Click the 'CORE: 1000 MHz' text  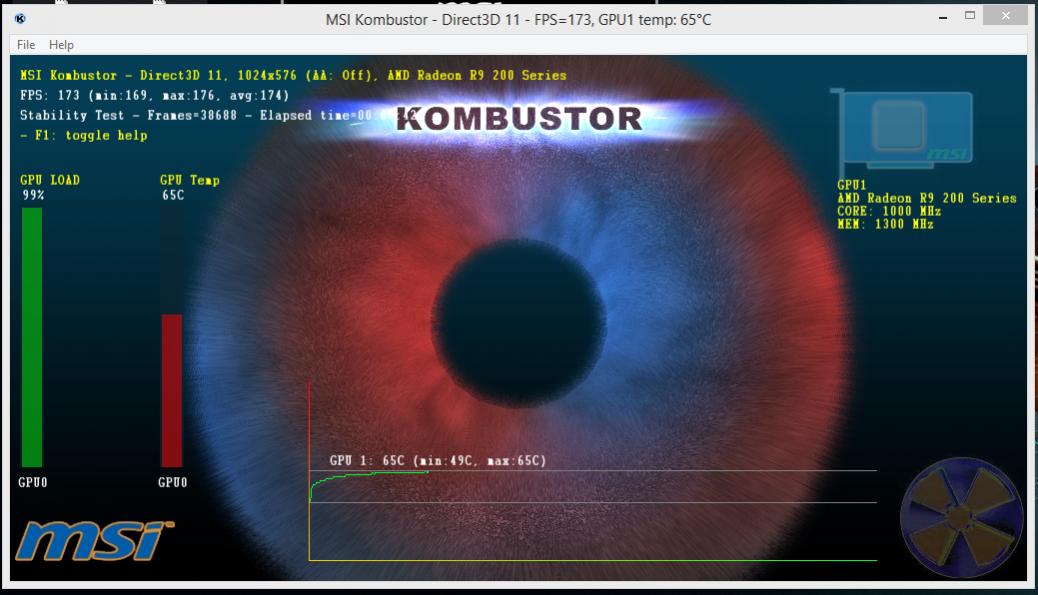tap(889, 211)
